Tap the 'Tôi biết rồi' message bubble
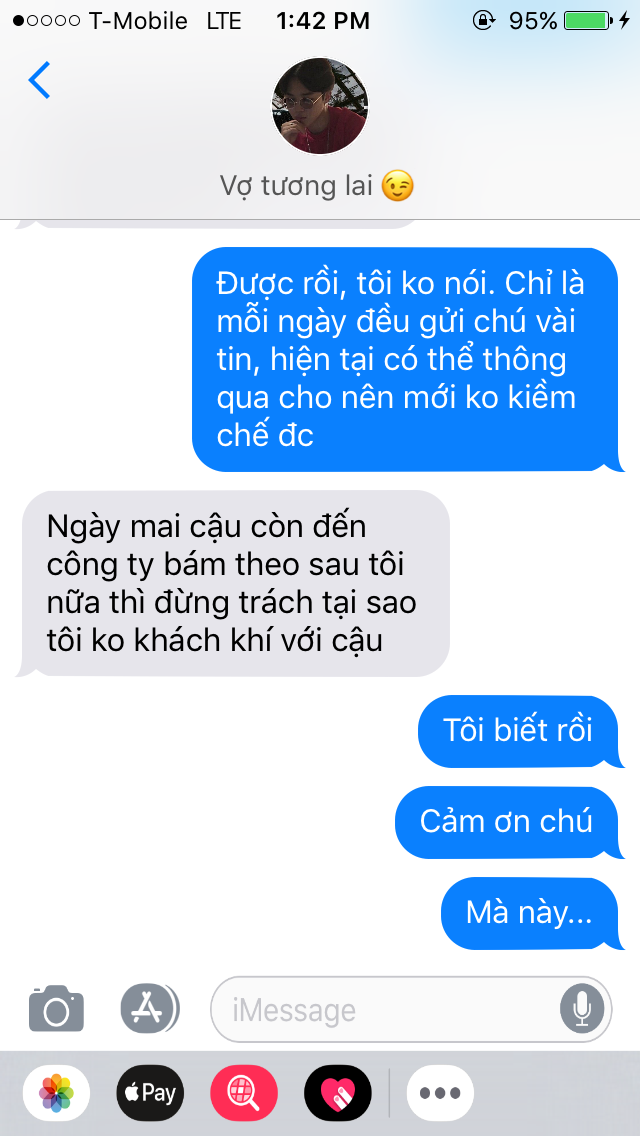 pos(518,731)
